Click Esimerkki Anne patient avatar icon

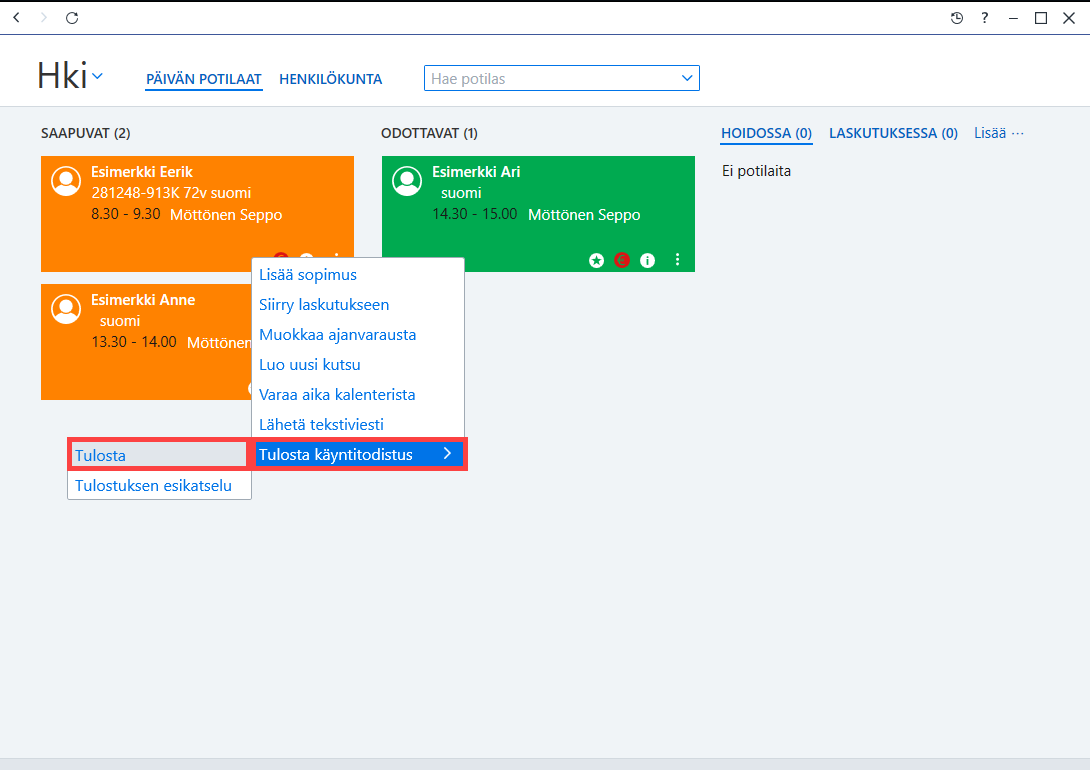[66, 309]
